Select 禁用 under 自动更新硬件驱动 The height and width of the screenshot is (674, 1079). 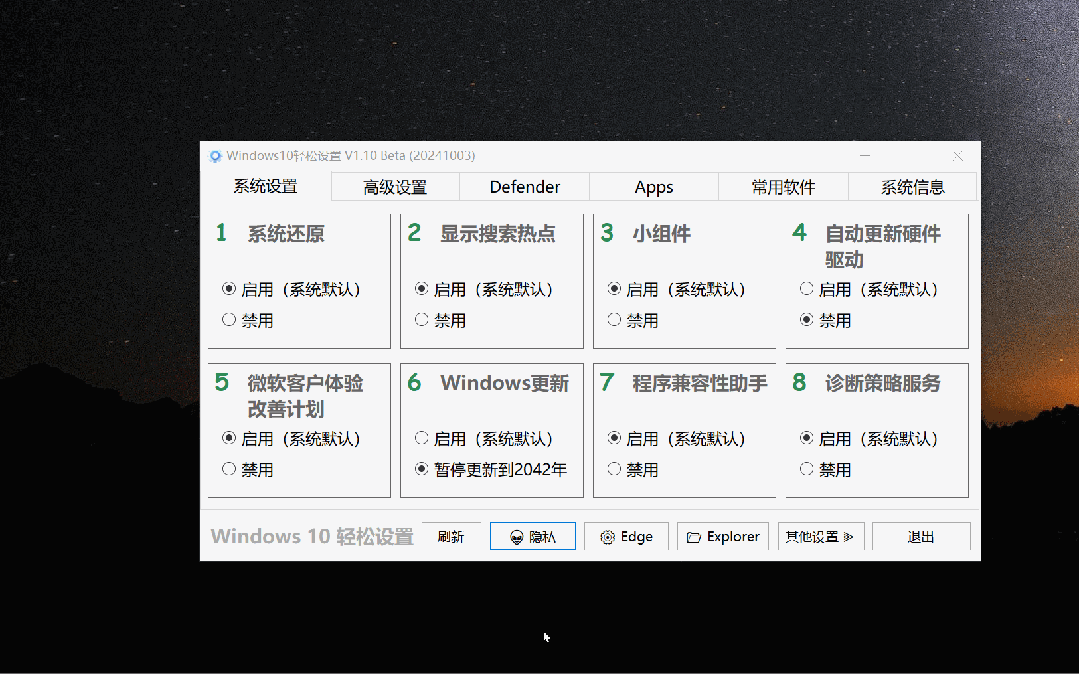[x=826, y=320]
